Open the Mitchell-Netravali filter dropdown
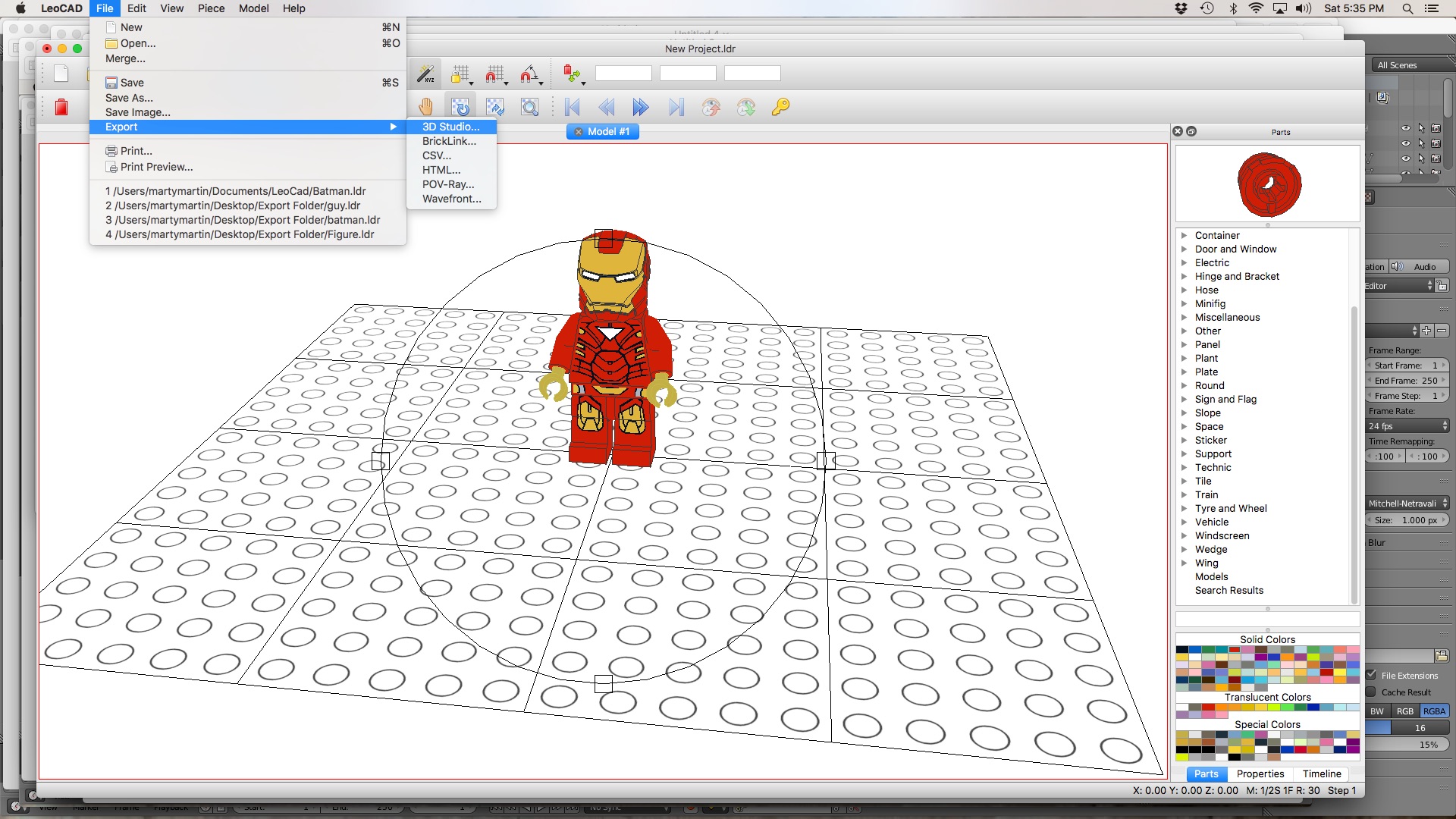Viewport: 1456px width, 819px height. click(1408, 504)
